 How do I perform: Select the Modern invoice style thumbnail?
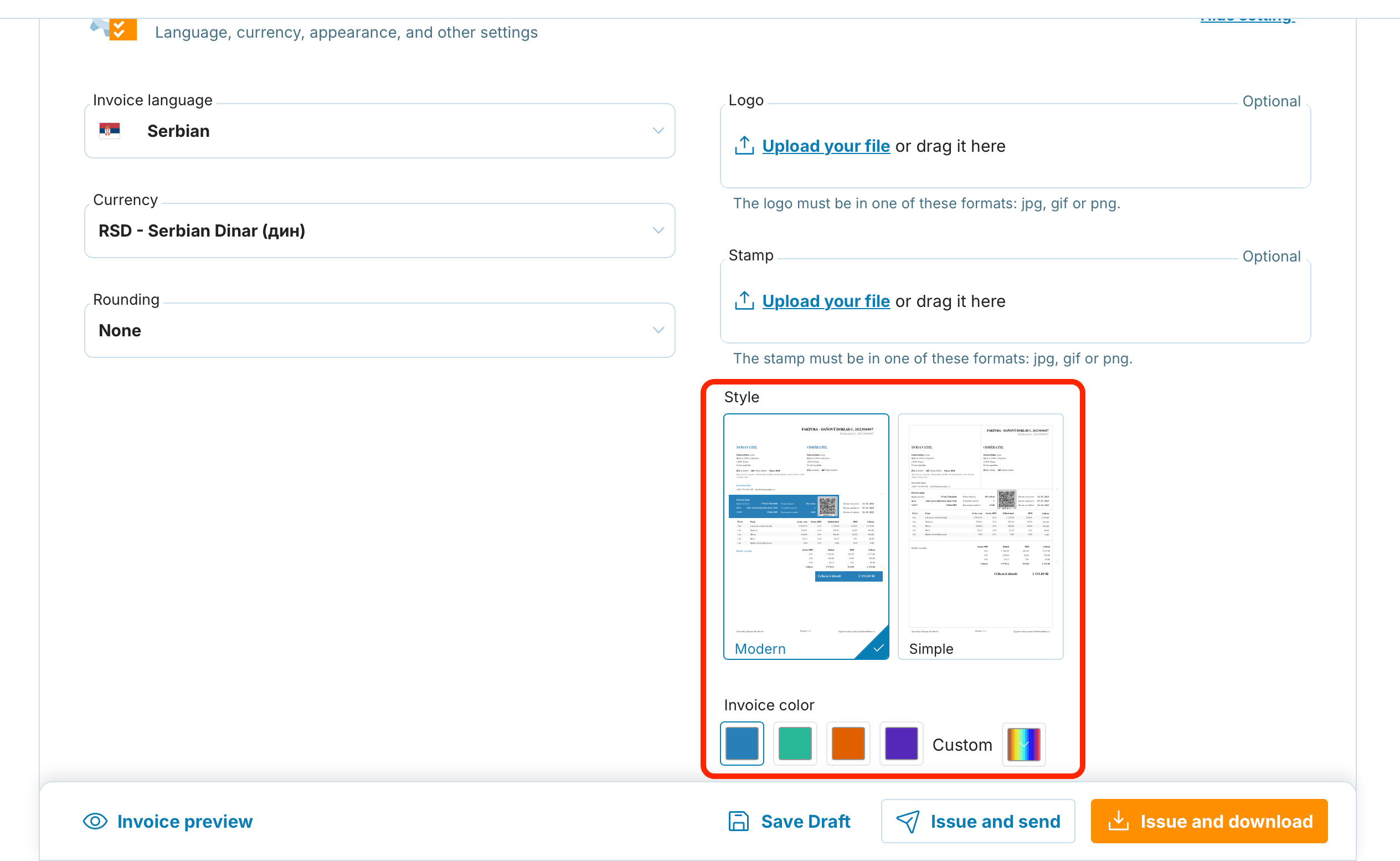(806, 536)
